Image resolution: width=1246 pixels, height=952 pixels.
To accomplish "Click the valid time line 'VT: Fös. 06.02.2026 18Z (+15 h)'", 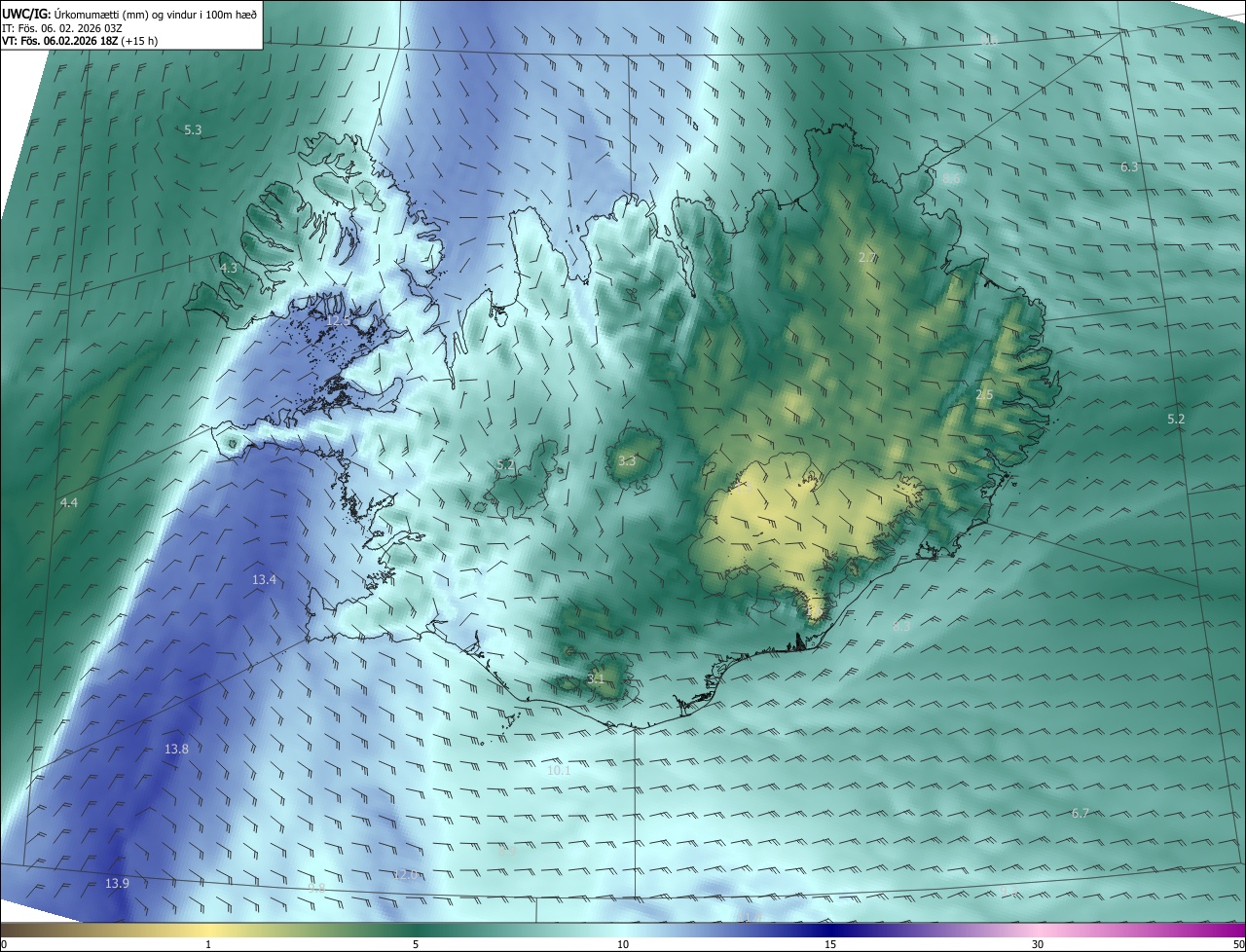I will tap(80, 41).
